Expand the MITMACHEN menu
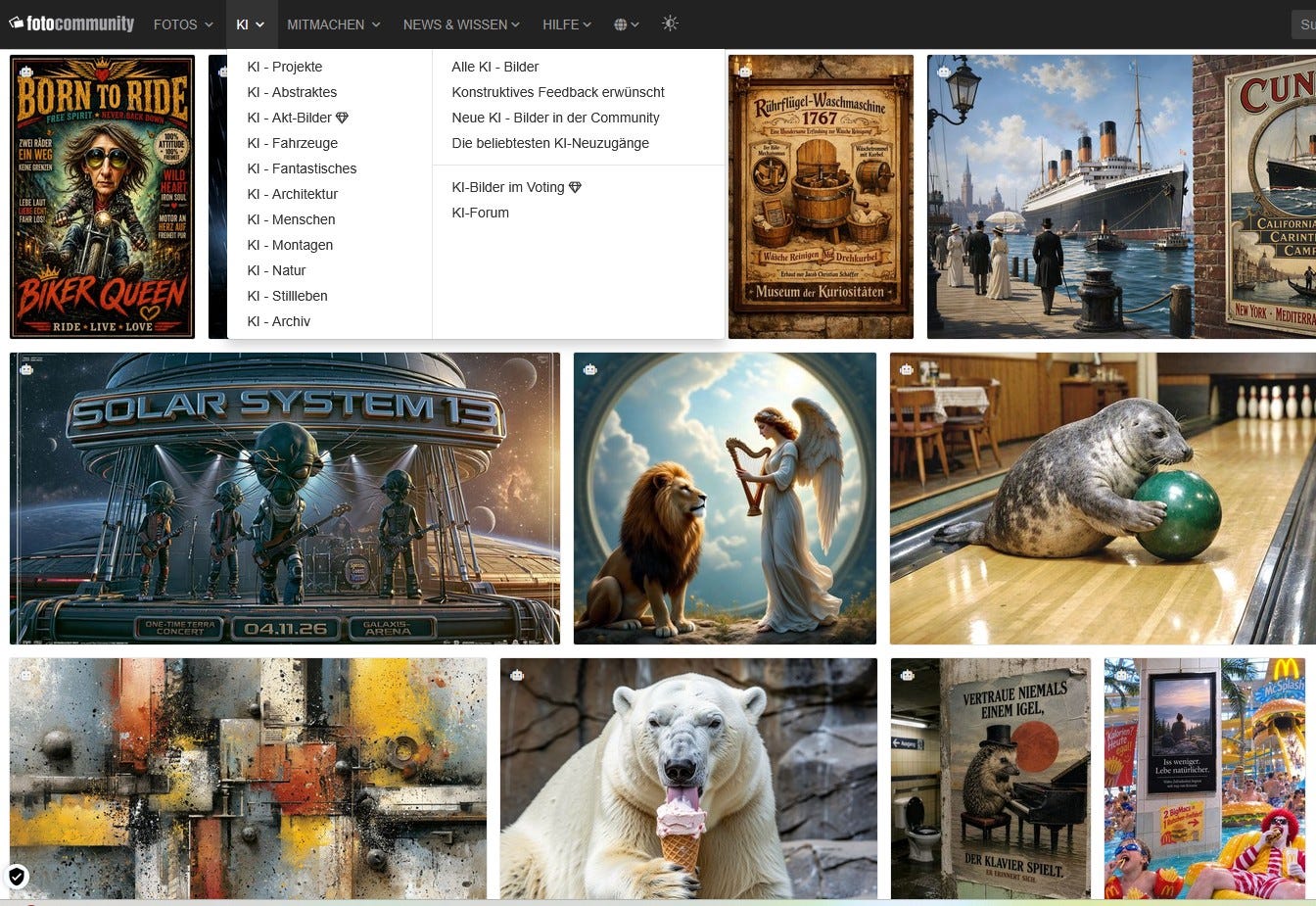The height and width of the screenshot is (906, 1316). (x=334, y=24)
